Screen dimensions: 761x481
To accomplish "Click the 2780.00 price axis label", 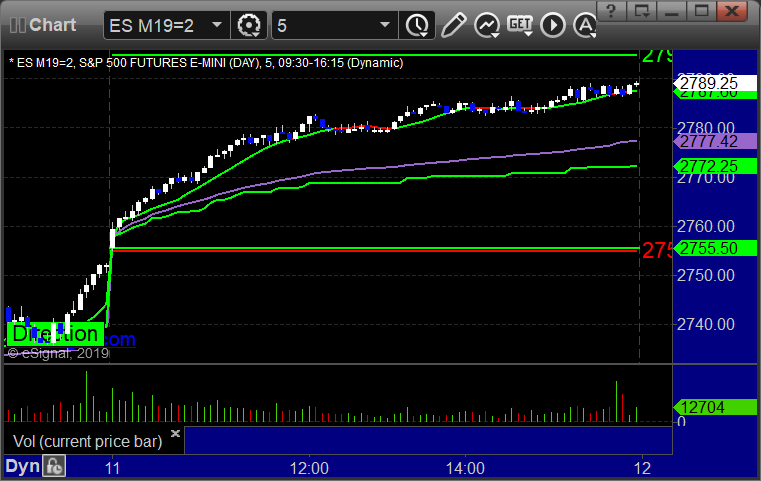I will (x=706, y=128).
